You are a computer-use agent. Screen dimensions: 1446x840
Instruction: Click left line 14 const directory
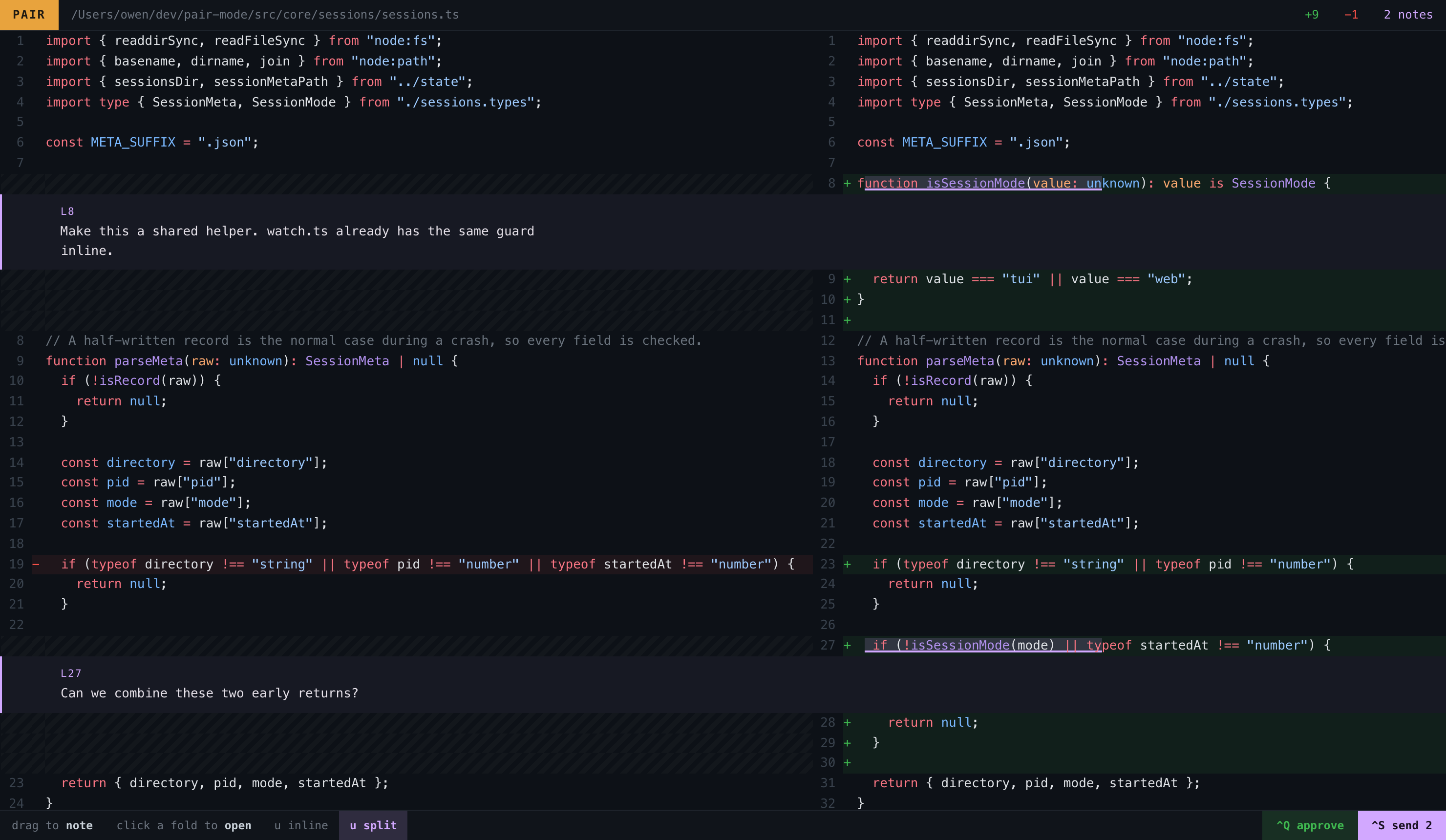tap(194, 462)
